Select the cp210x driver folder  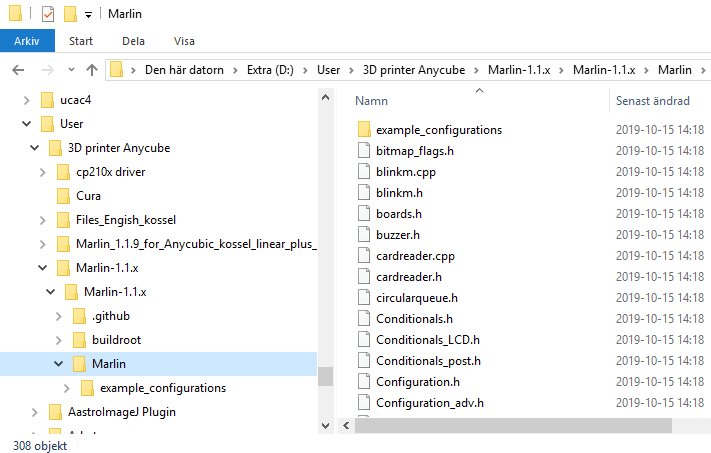pyautogui.click(x=111, y=172)
